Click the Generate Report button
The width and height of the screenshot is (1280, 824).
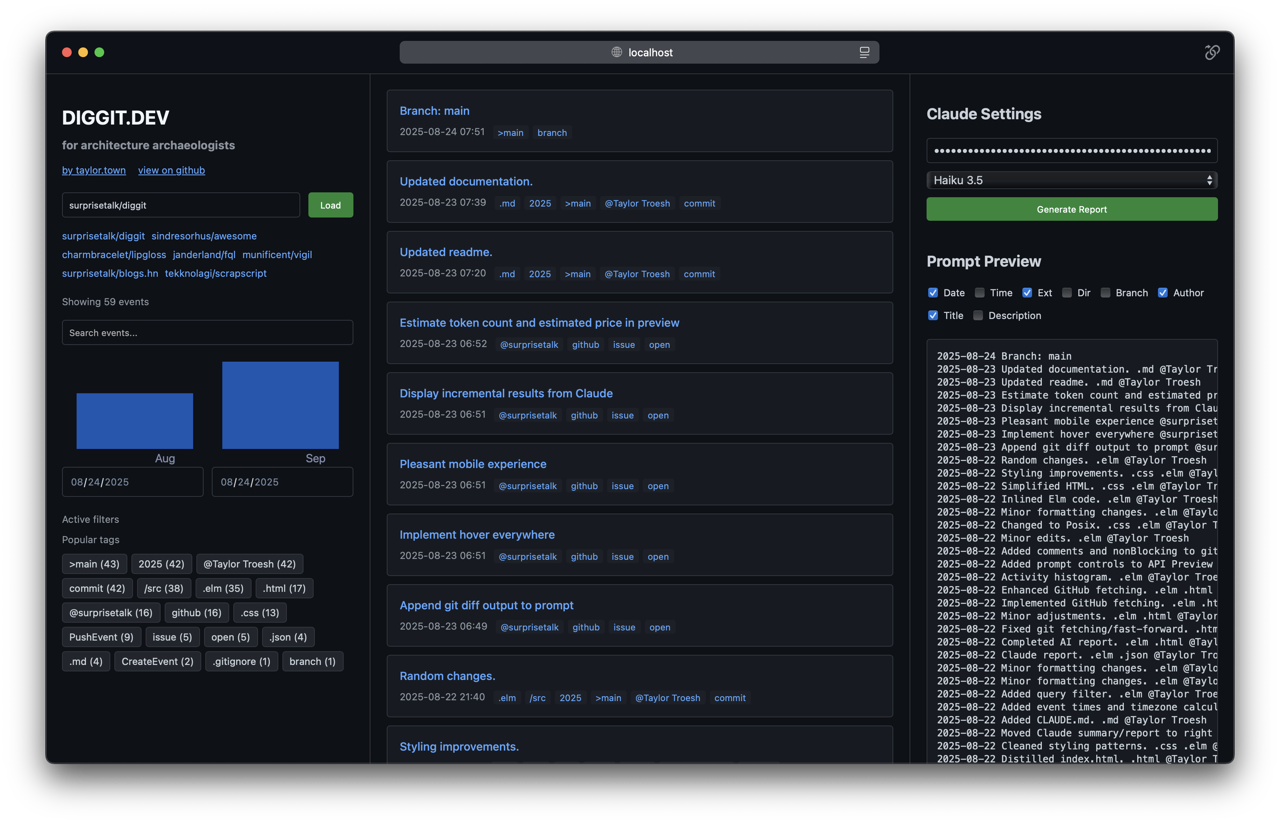click(1071, 209)
